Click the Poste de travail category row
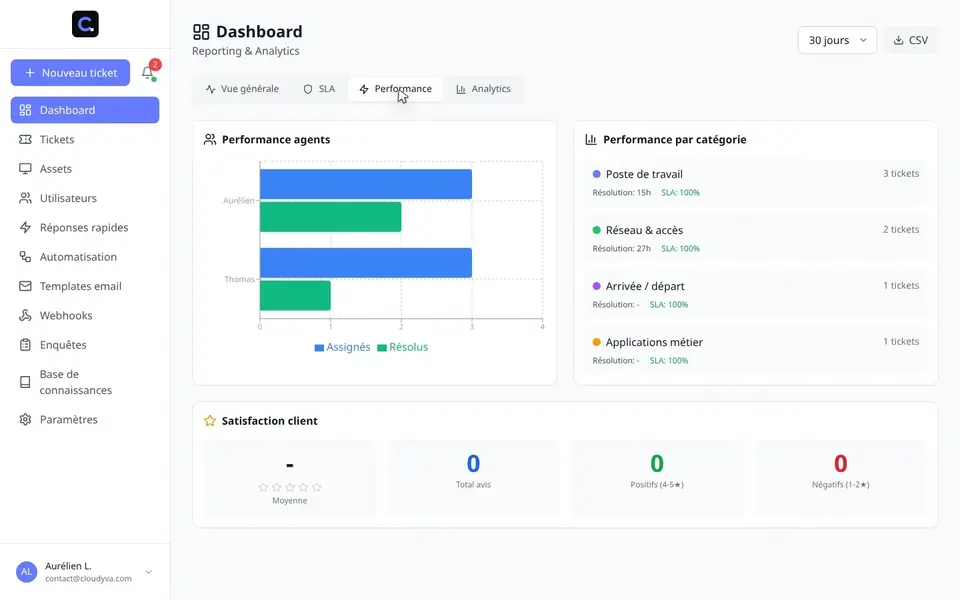 (x=756, y=182)
